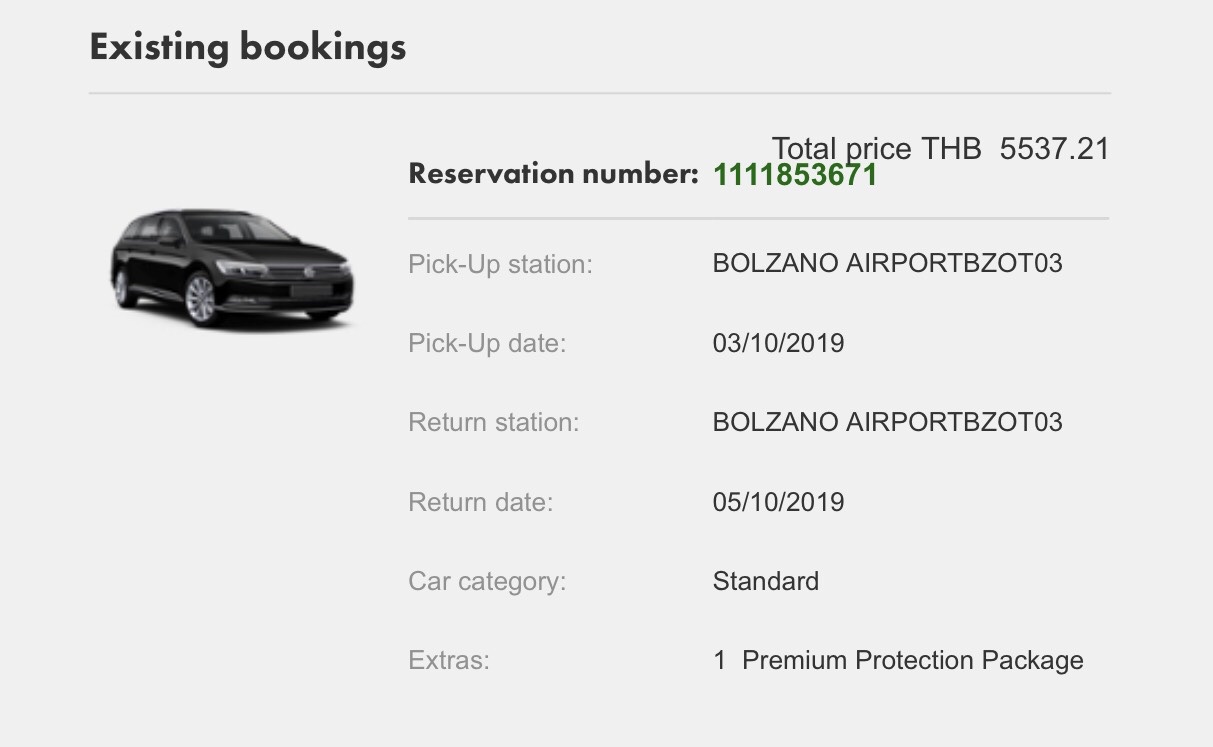The image size is (1213, 747).
Task: Click the Reservation number label
Action: point(553,174)
